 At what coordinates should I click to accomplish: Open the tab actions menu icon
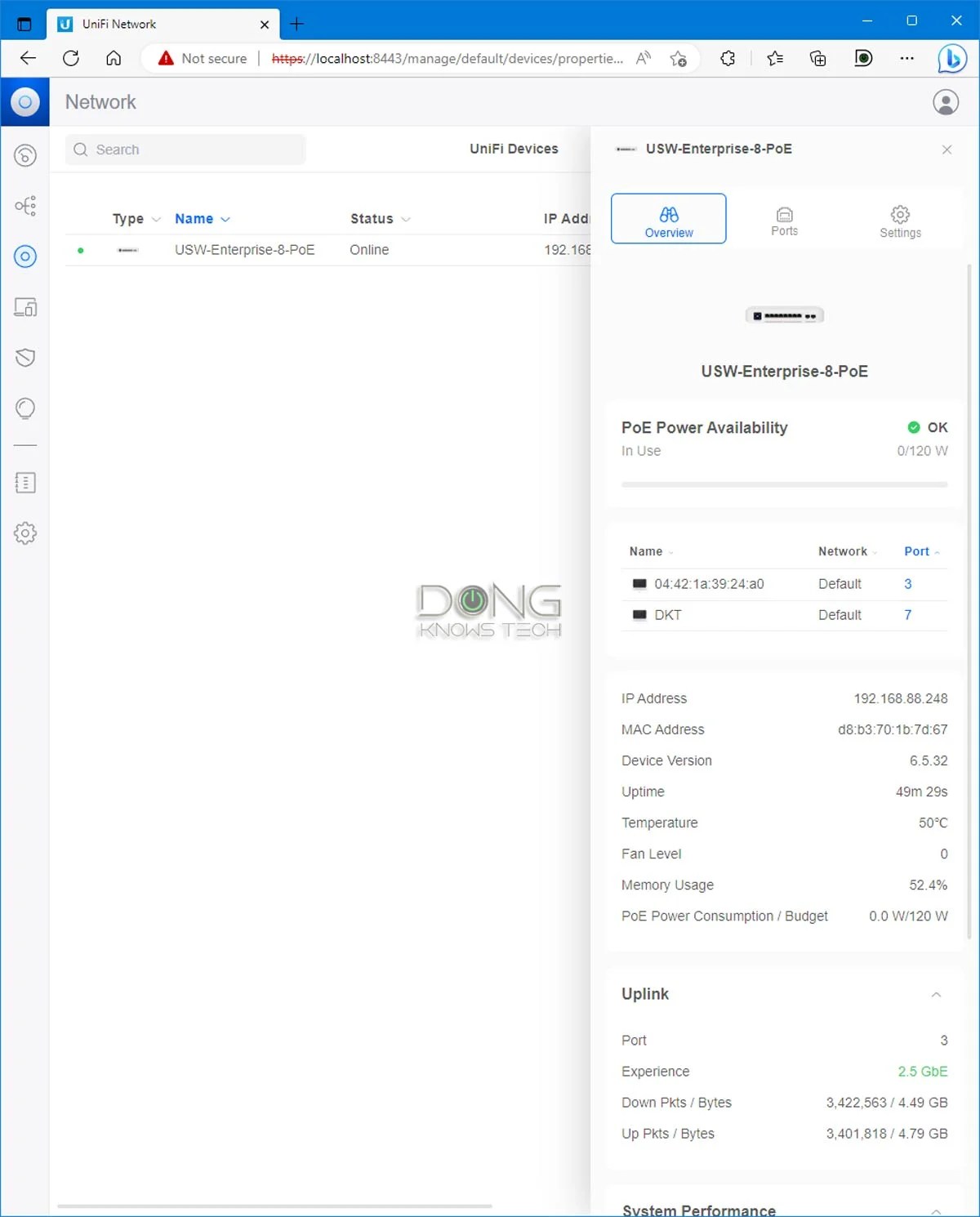click(24, 25)
